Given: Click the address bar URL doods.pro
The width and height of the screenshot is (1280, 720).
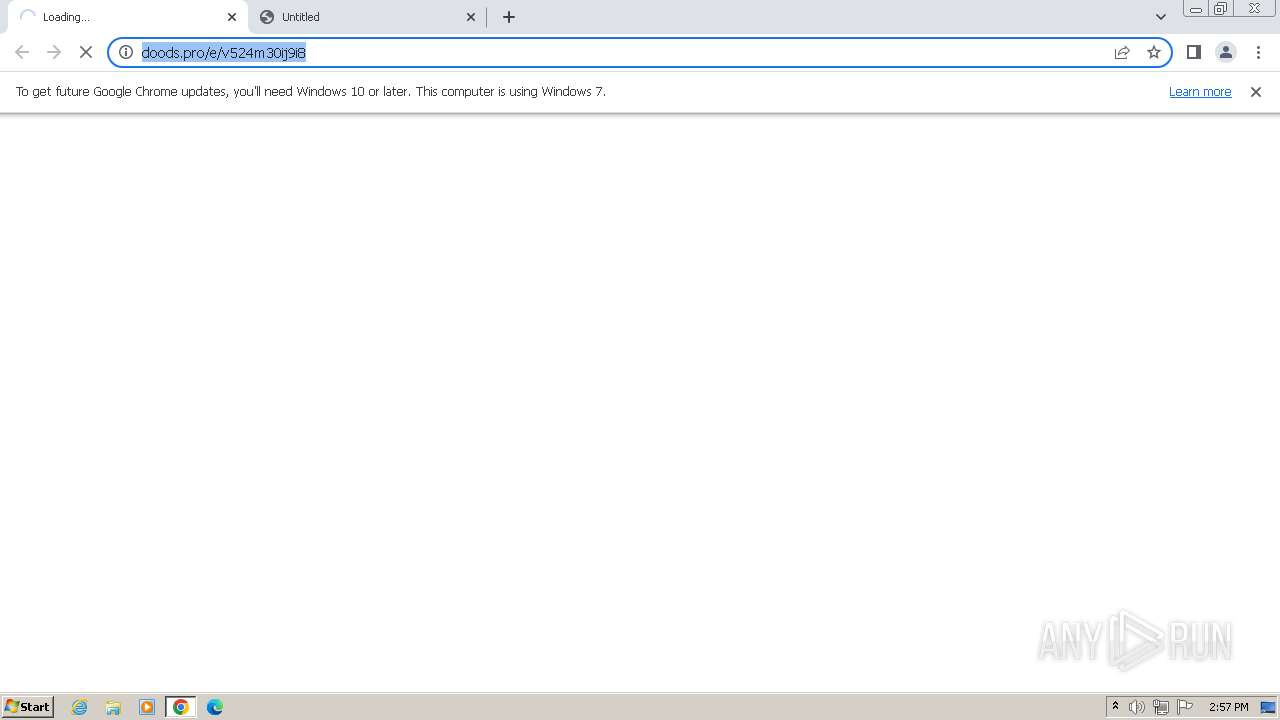Looking at the screenshot, I should click(x=224, y=52).
